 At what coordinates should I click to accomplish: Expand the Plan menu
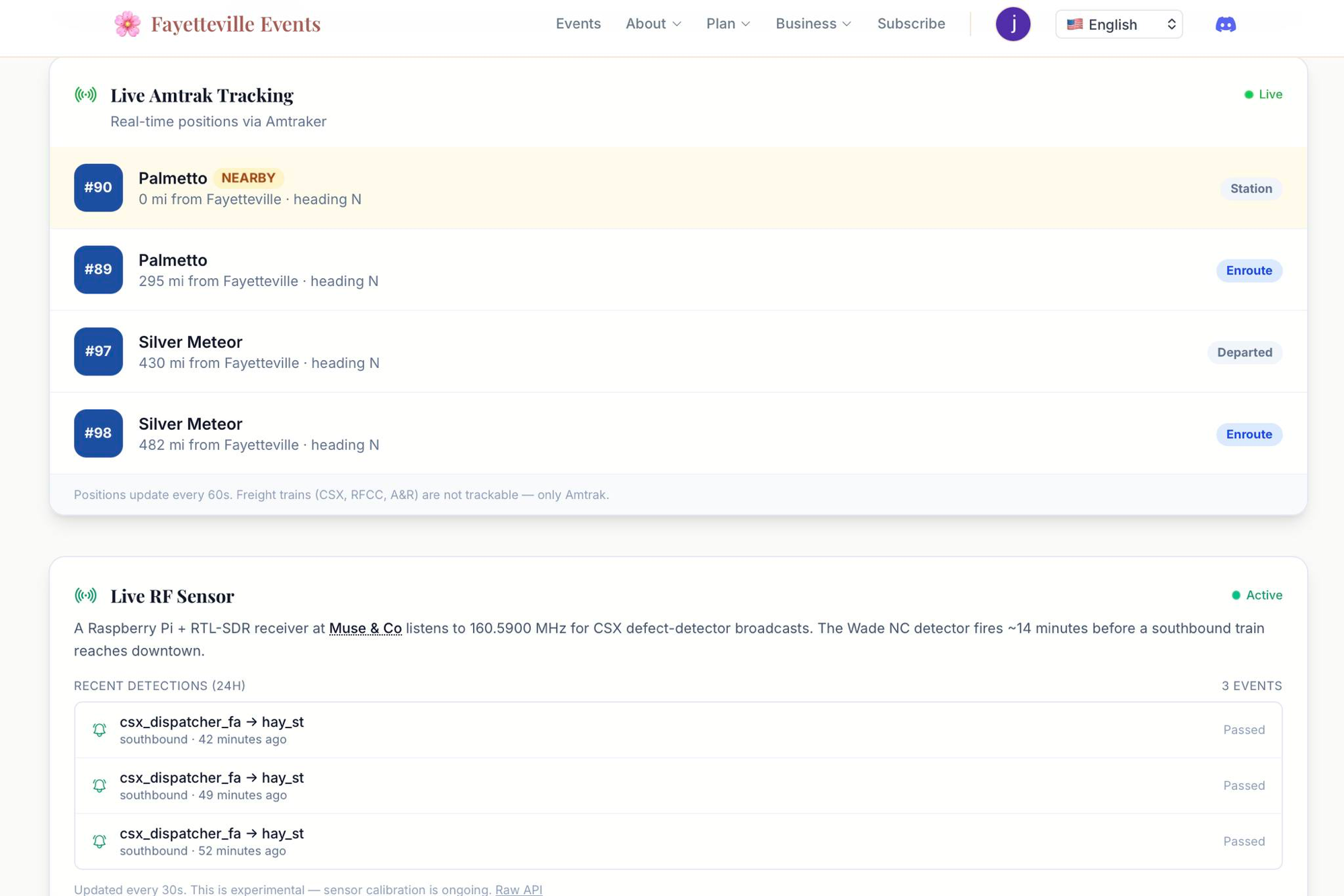click(728, 24)
